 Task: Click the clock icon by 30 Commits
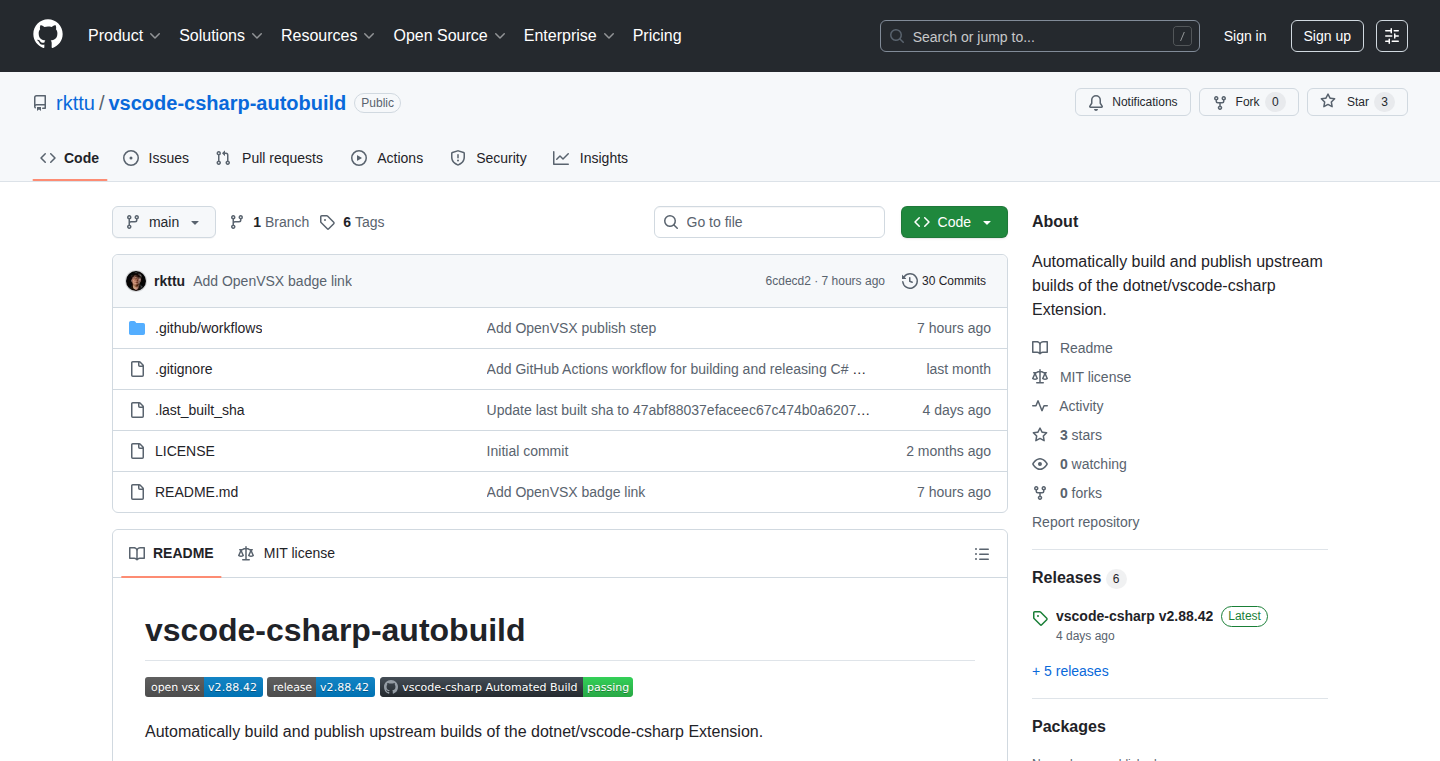909,281
